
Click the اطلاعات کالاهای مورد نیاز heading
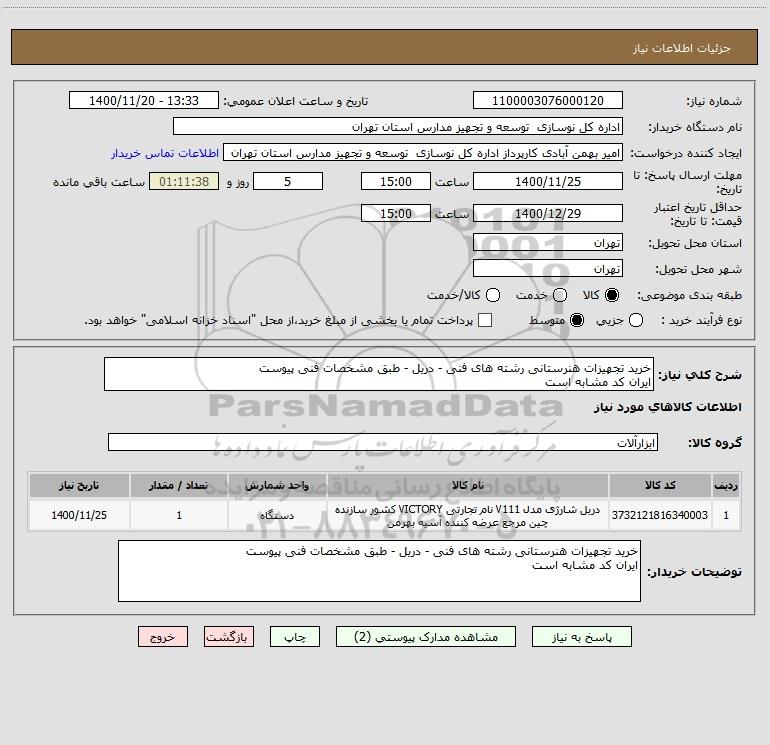tap(668, 407)
